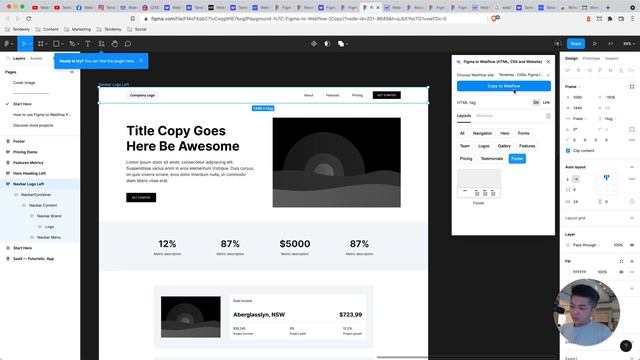Open the Structure tab in plugin
The image size is (640, 360).
484,116
